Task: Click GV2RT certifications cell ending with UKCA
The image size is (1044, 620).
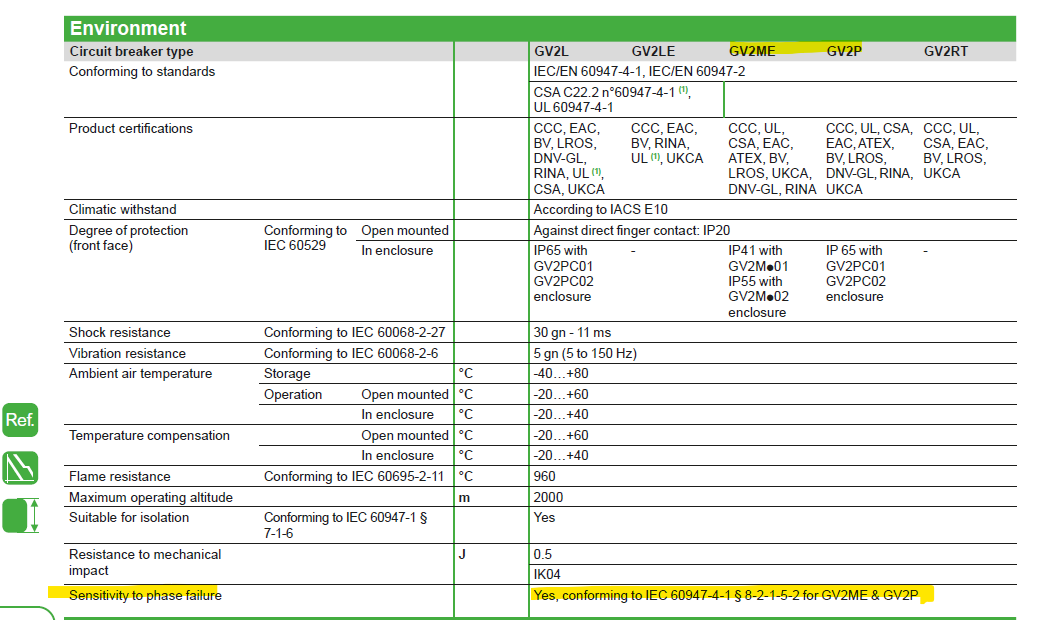Action: 955,151
